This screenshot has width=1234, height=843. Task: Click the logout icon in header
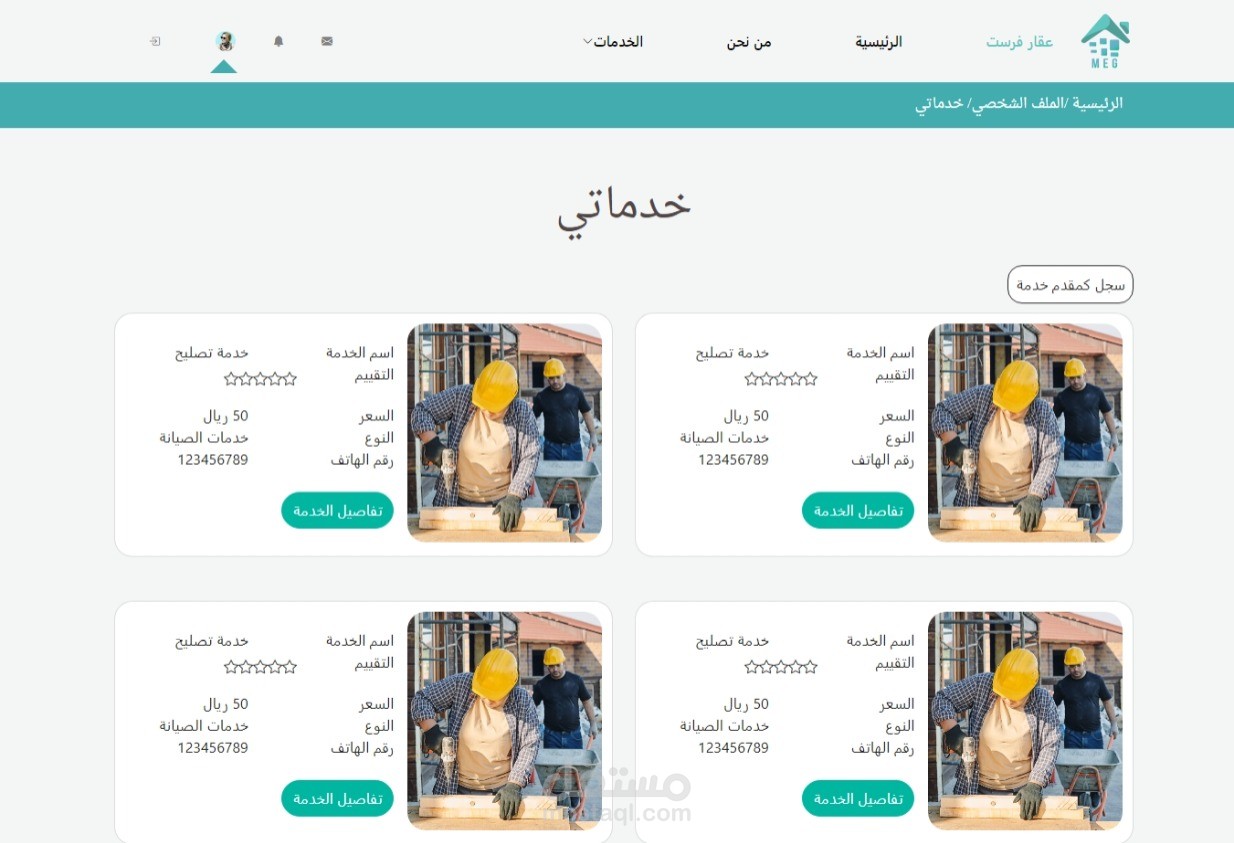pyautogui.click(x=155, y=41)
